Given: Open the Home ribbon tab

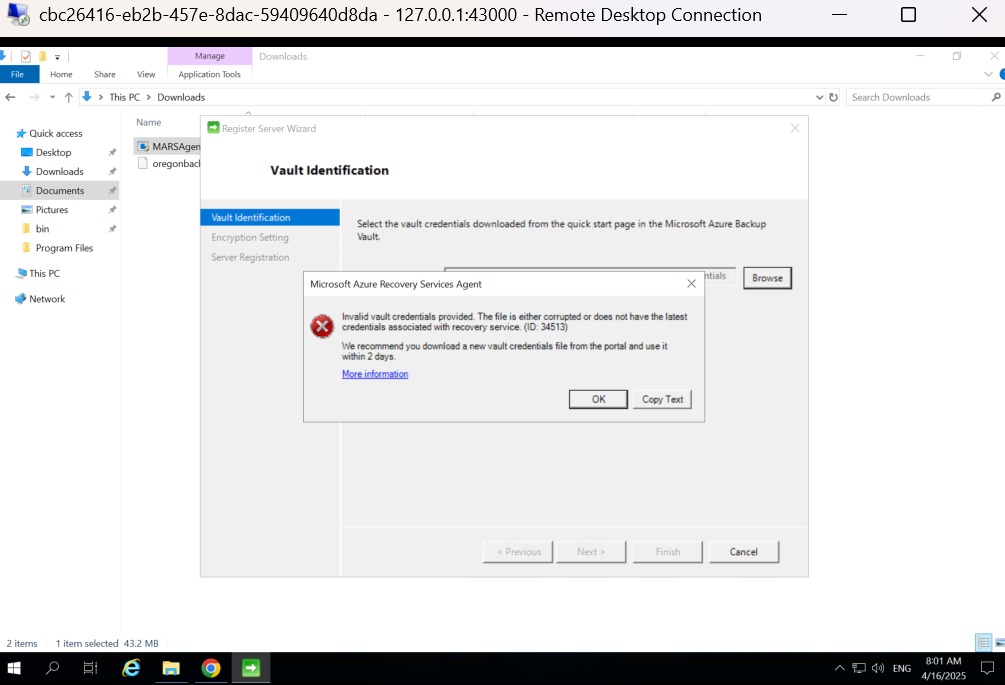Looking at the screenshot, I should pyautogui.click(x=61, y=74).
